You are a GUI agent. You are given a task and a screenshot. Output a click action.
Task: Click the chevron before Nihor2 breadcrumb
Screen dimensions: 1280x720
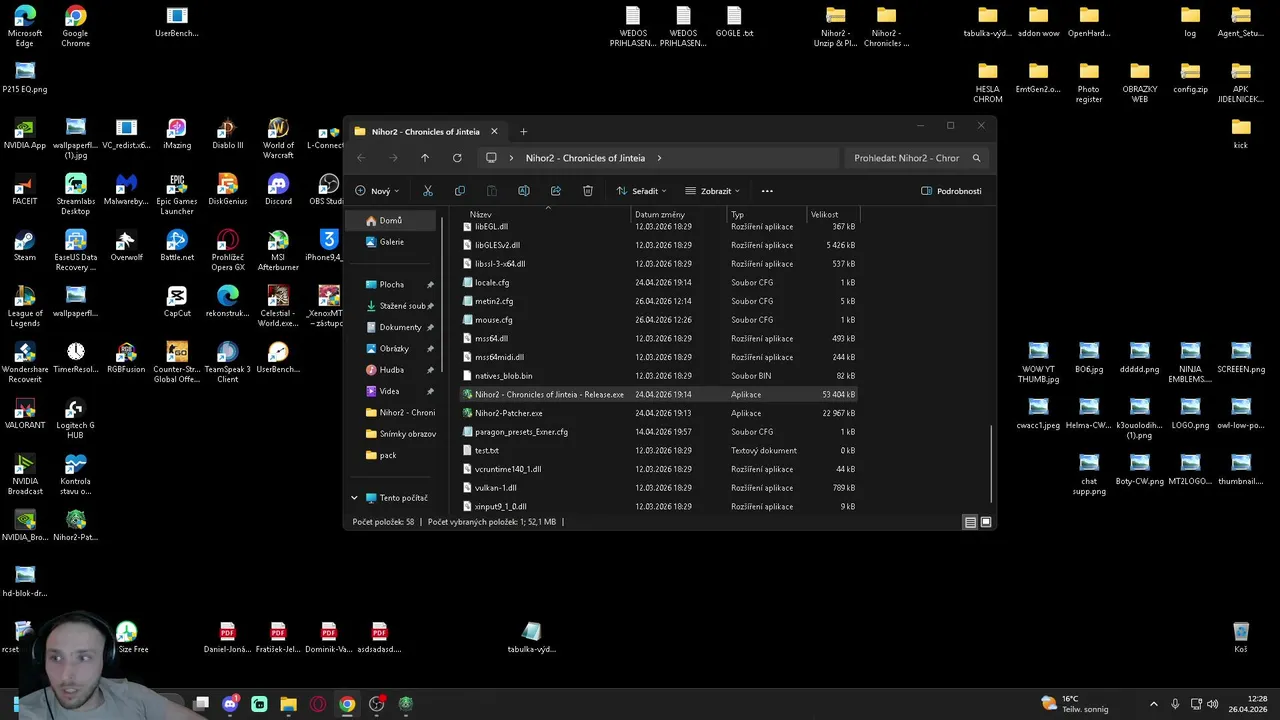point(512,158)
